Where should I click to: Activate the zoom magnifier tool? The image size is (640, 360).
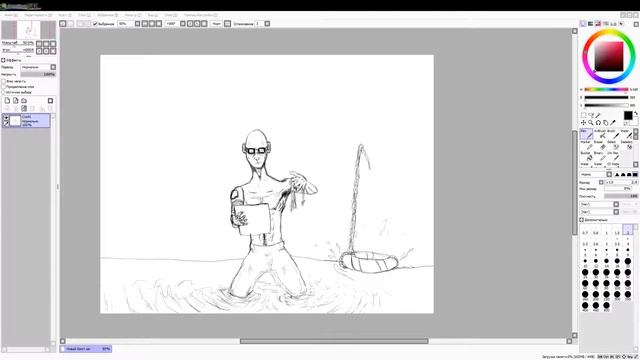(591, 122)
